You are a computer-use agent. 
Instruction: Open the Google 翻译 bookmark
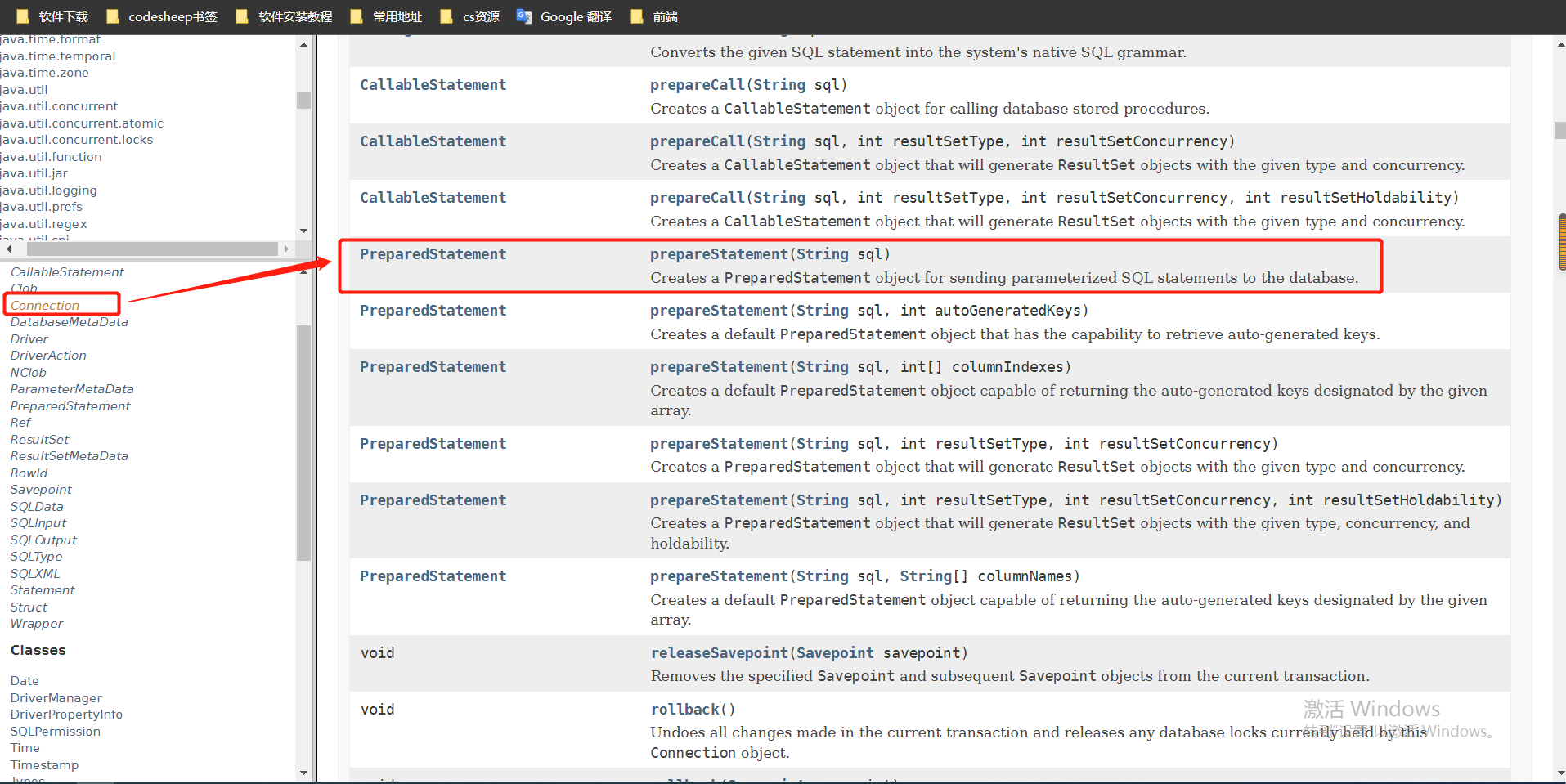coord(564,16)
